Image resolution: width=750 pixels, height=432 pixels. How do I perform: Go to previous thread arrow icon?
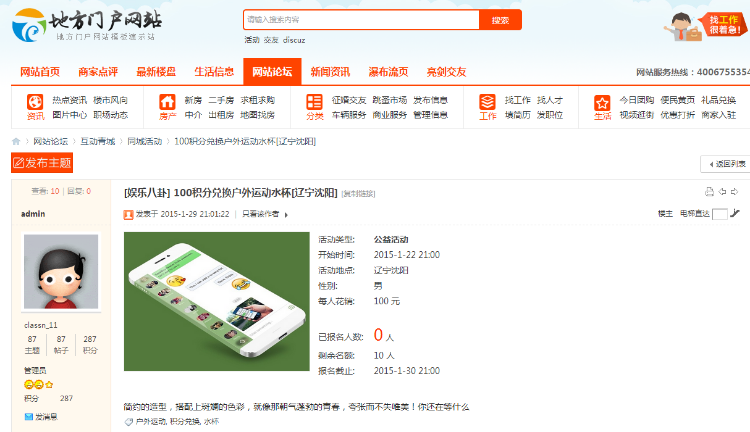click(x=722, y=191)
